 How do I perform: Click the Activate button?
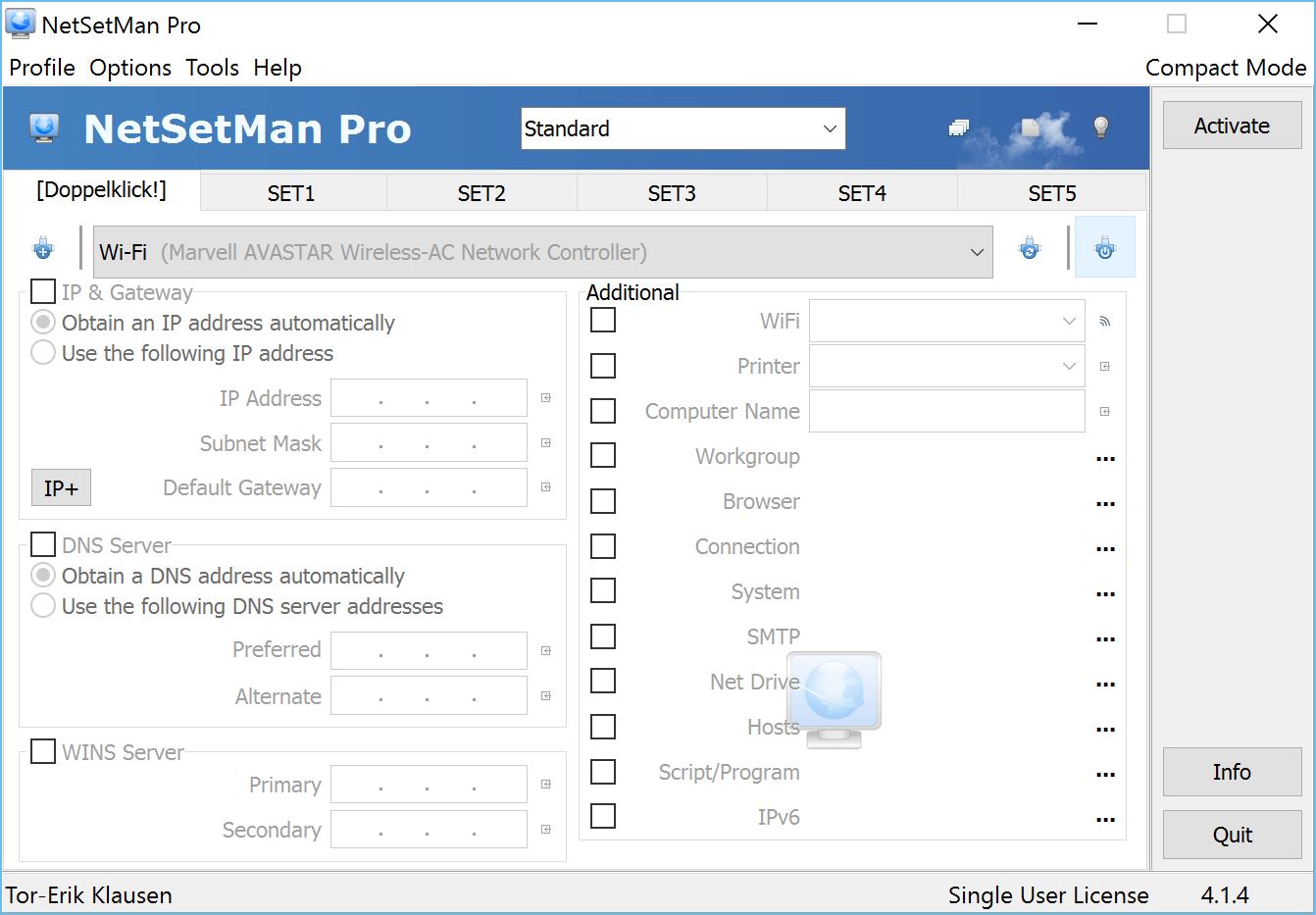pyautogui.click(x=1233, y=126)
